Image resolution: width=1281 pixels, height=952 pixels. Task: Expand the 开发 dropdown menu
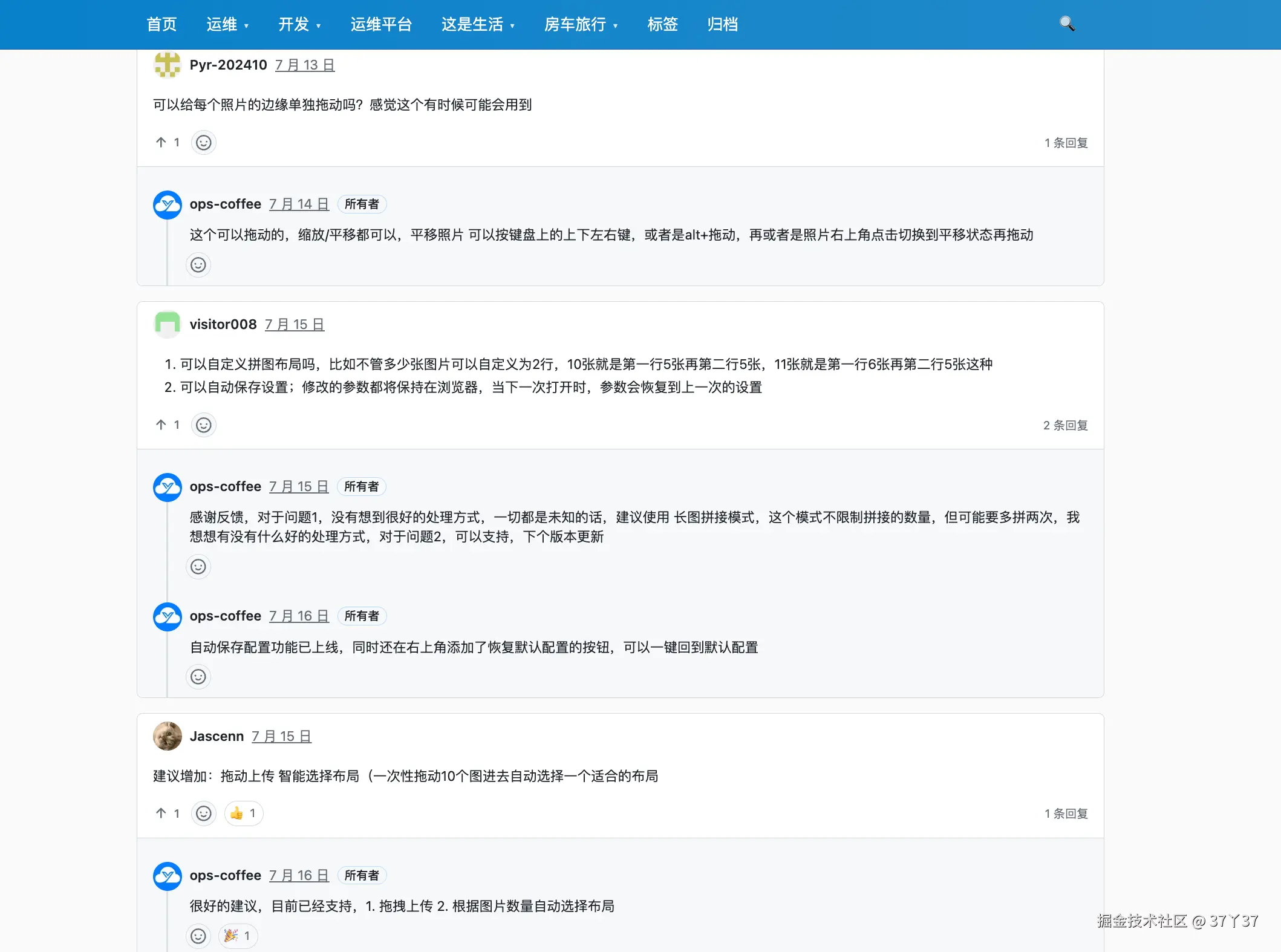299,25
